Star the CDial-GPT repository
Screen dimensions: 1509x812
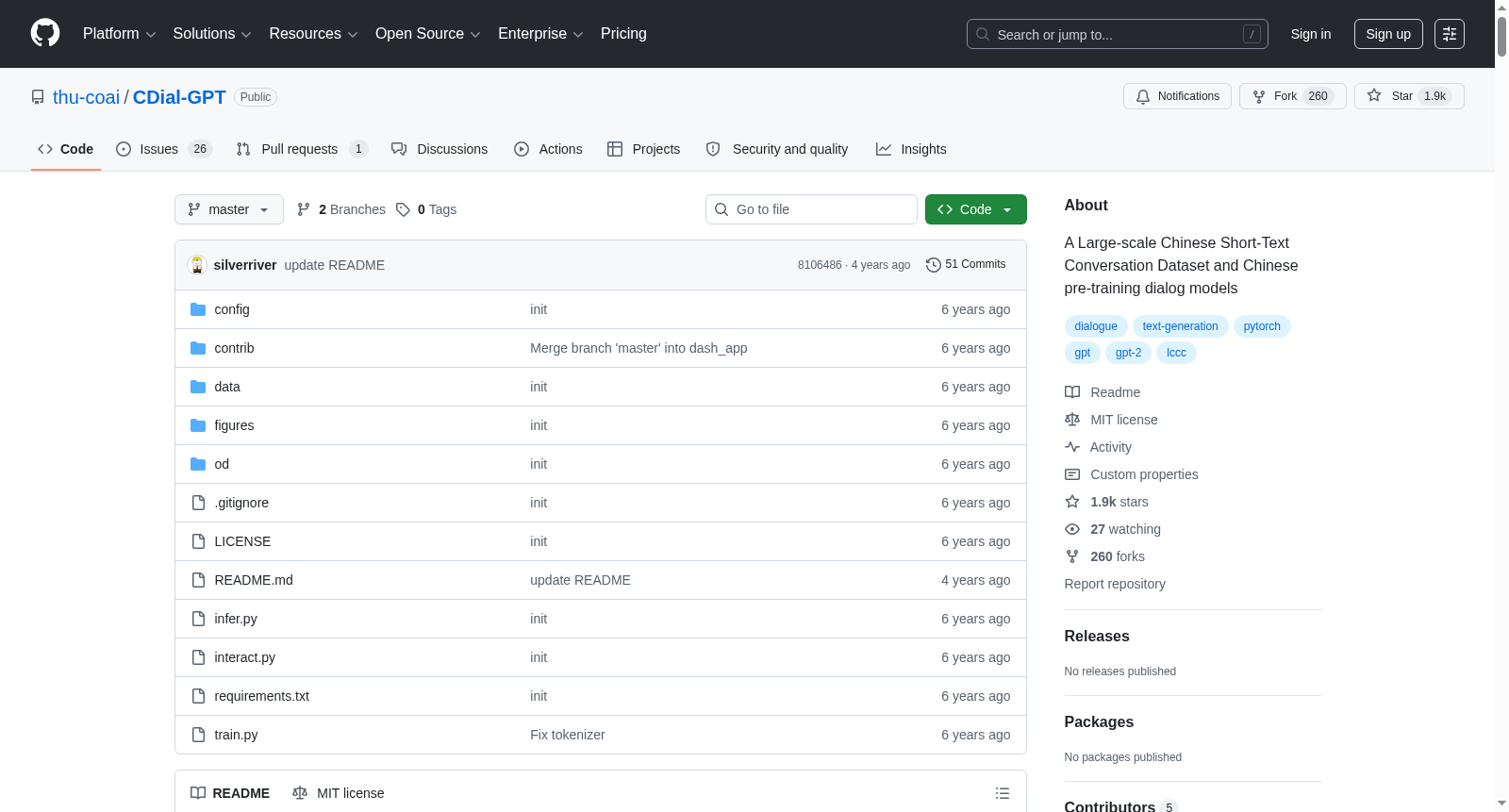[1409, 96]
